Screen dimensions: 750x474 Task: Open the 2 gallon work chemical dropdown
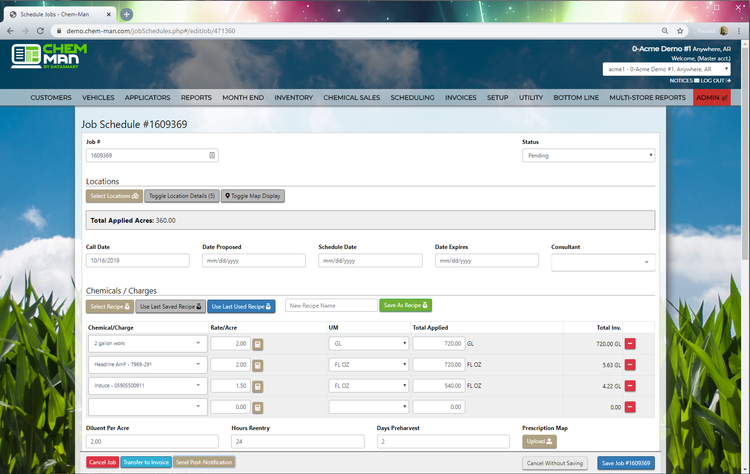[x=148, y=343]
